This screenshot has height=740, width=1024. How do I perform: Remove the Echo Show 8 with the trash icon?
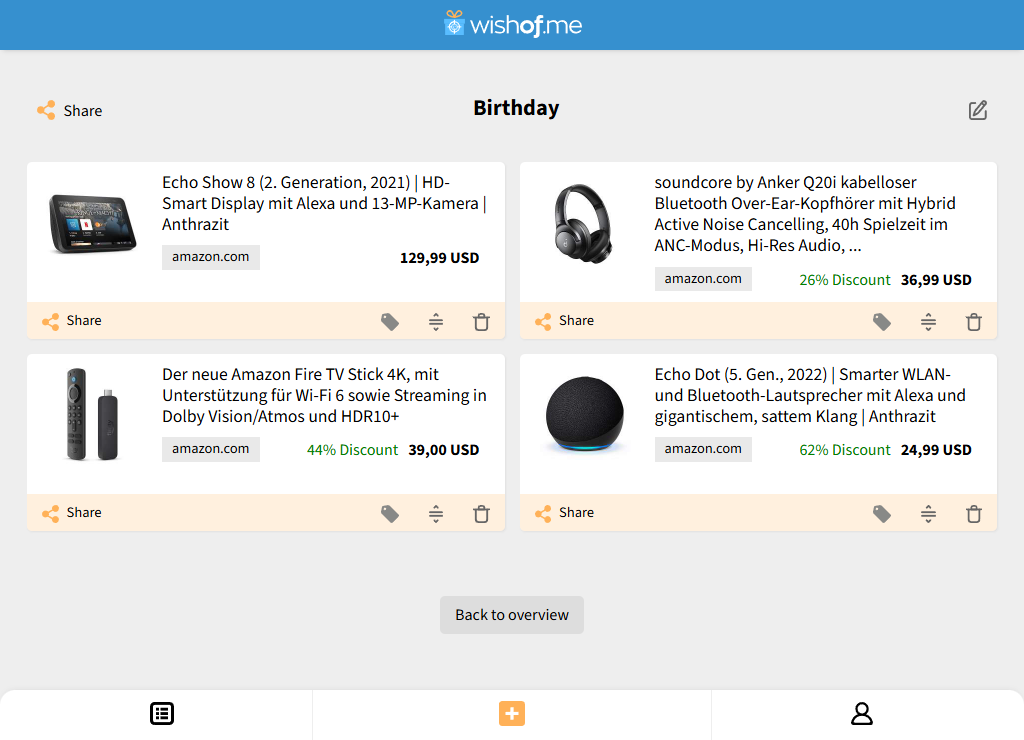click(x=481, y=321)
